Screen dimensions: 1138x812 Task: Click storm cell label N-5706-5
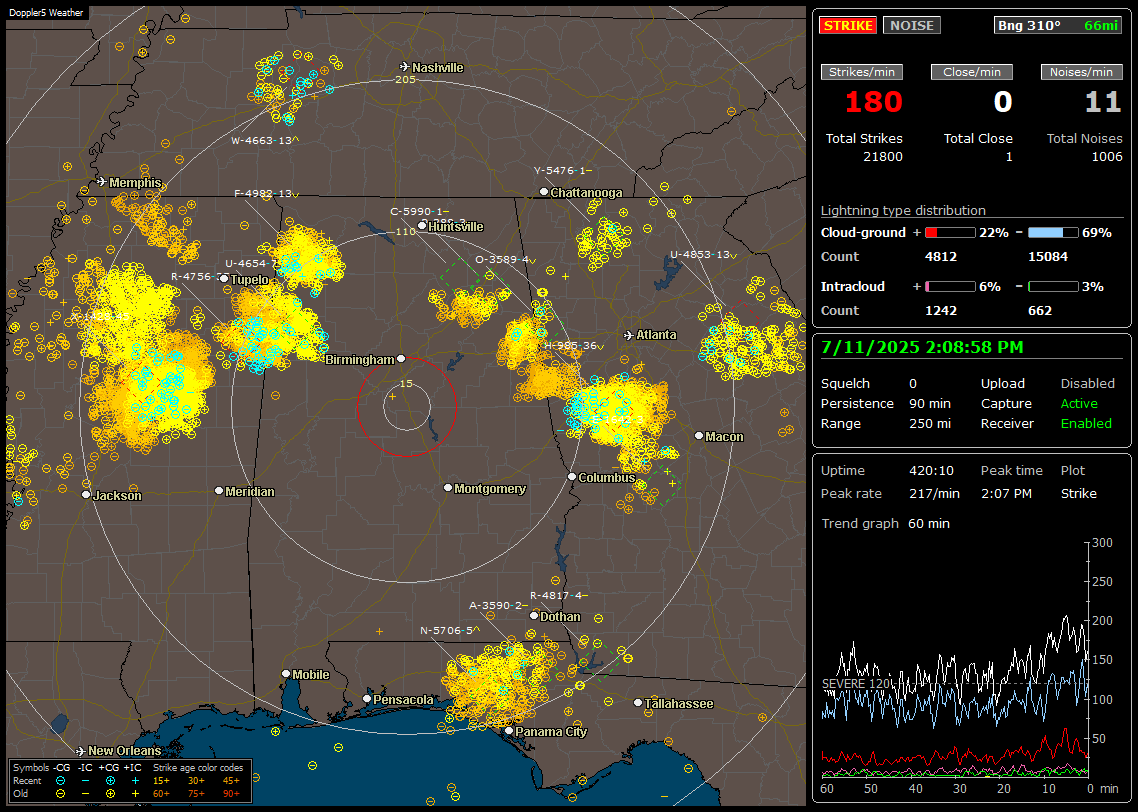(x=450, y=630)
